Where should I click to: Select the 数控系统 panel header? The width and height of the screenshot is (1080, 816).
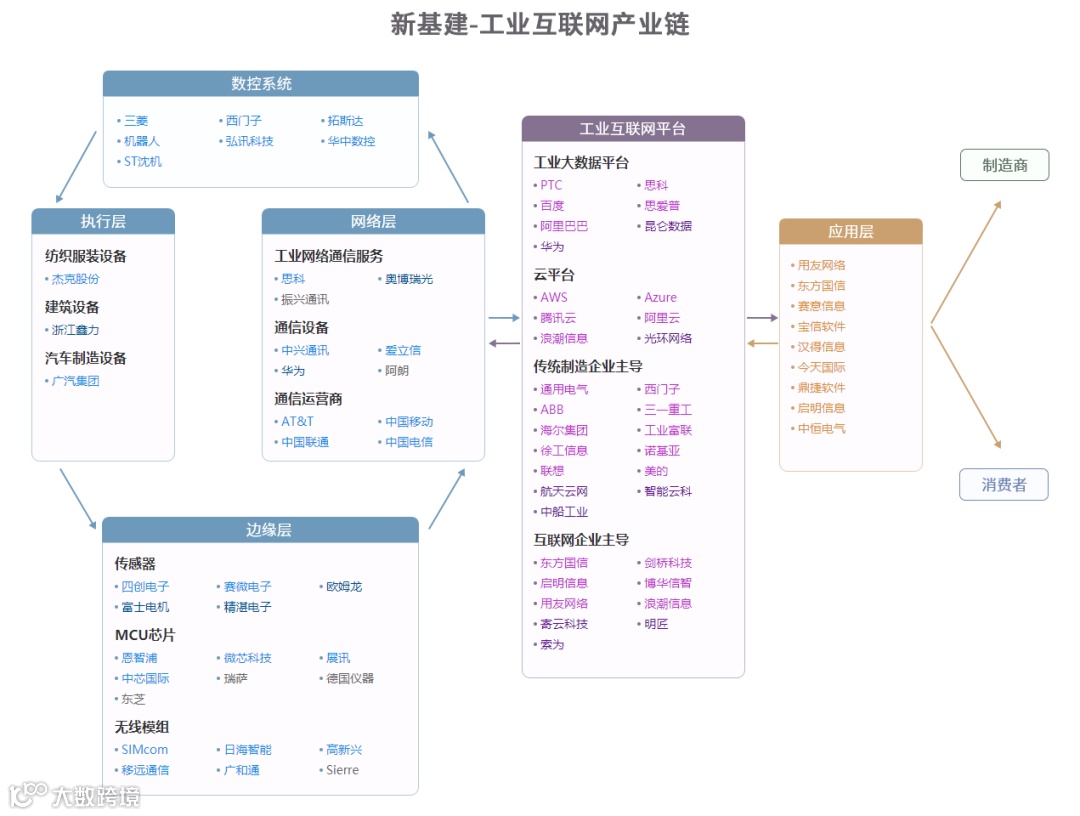[260, 84]
